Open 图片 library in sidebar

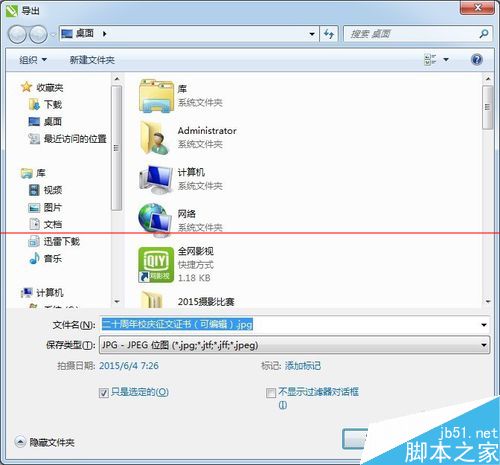coord(53,208)
